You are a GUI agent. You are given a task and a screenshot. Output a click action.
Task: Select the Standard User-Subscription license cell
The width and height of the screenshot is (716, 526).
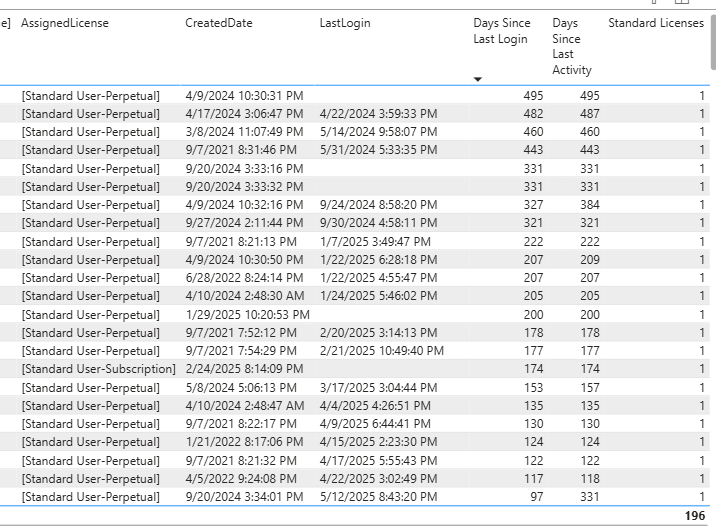[98, 369]
